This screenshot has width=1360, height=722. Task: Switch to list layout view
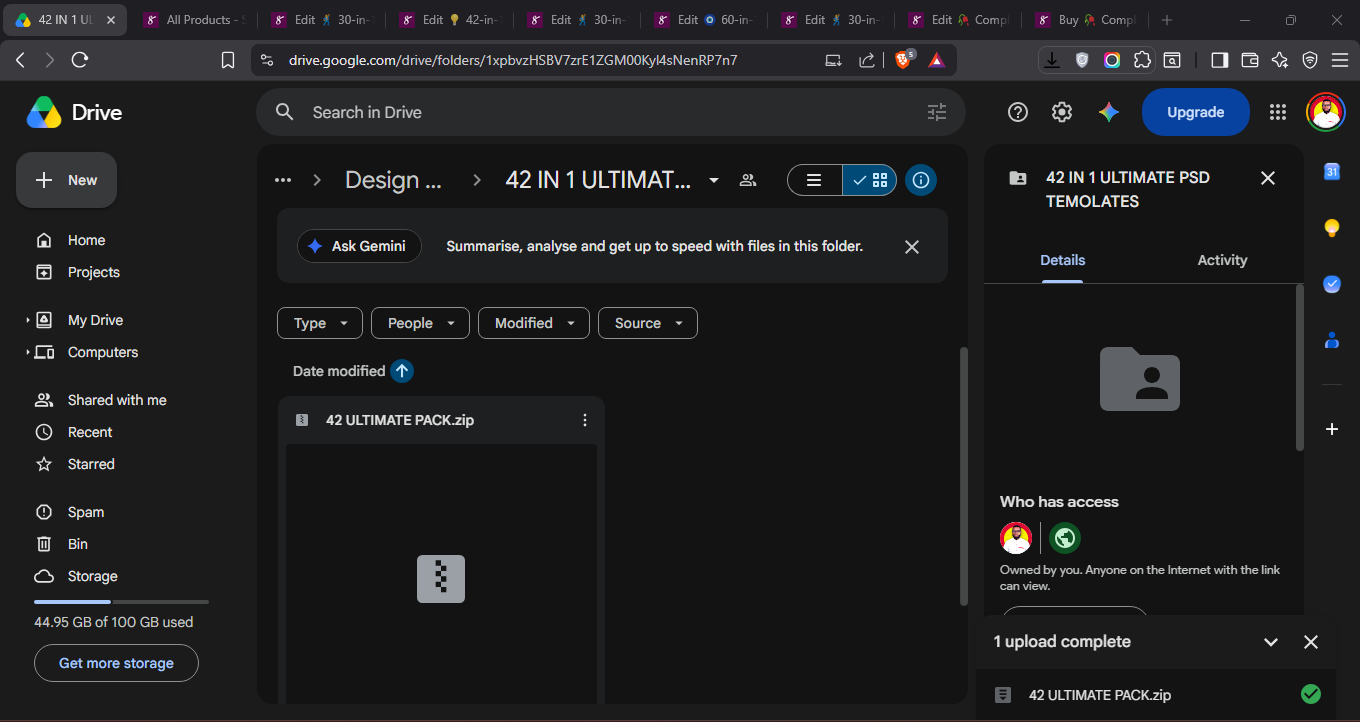click(815, 180)
